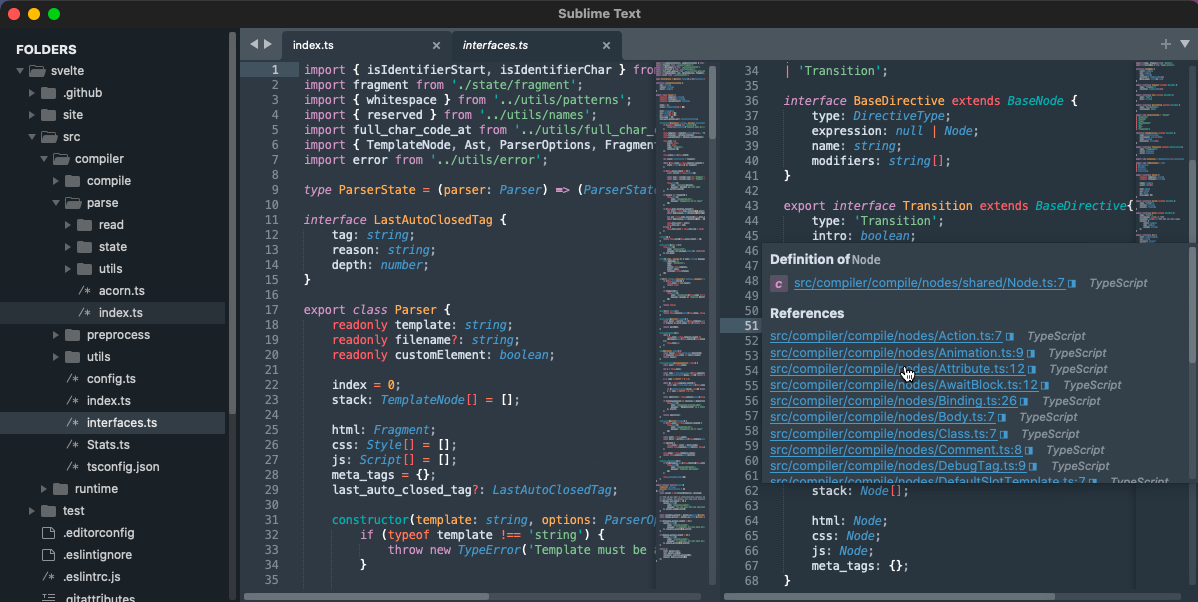This screenshot has width=1198, height=602.
Task: Close the interfaces.ts tab
Action: 607,46
